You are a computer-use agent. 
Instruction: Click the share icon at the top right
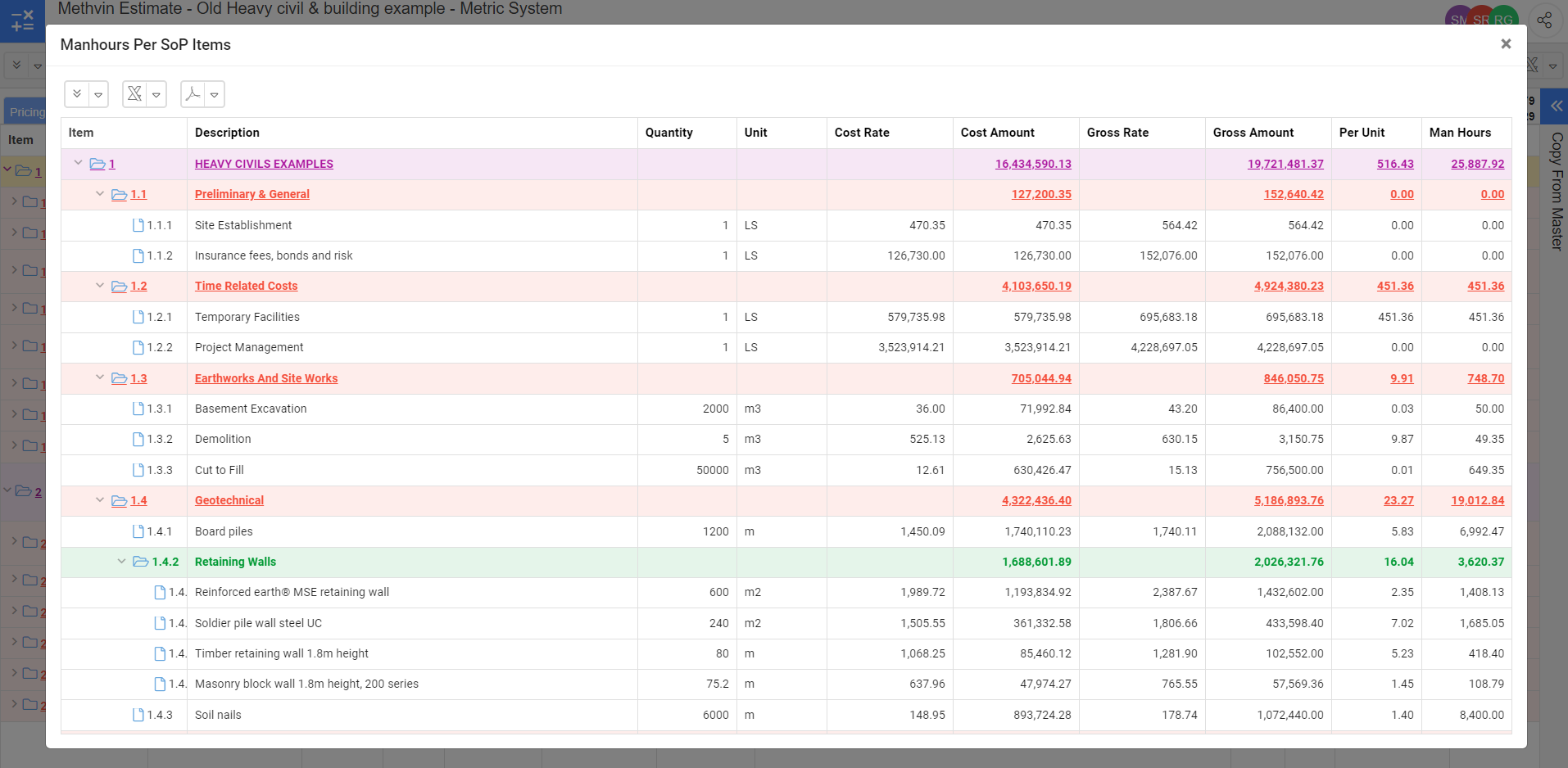(1544, 20)
